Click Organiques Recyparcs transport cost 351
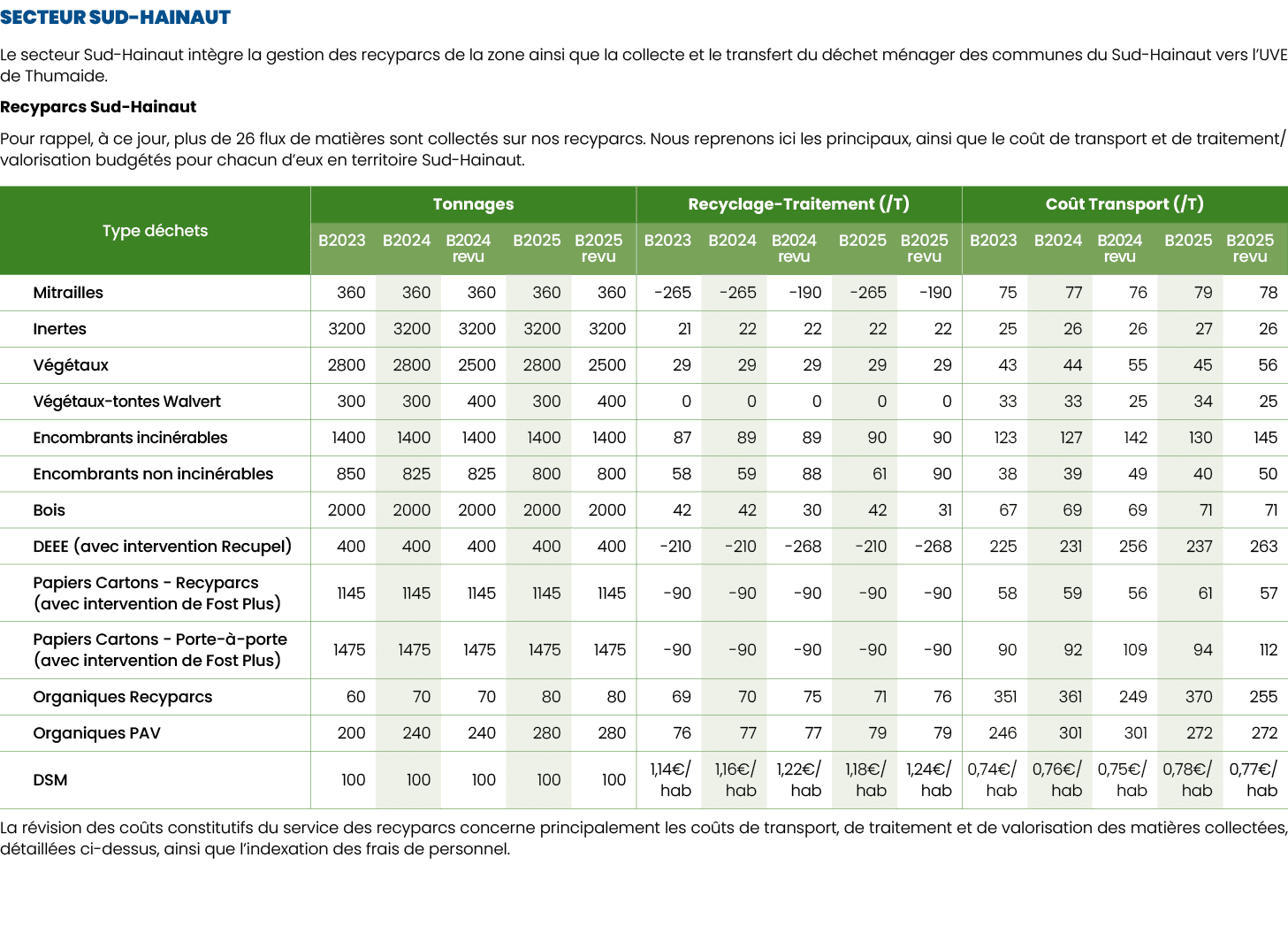This screenshot has height=926, width=1288. (x=1005, y=697)
